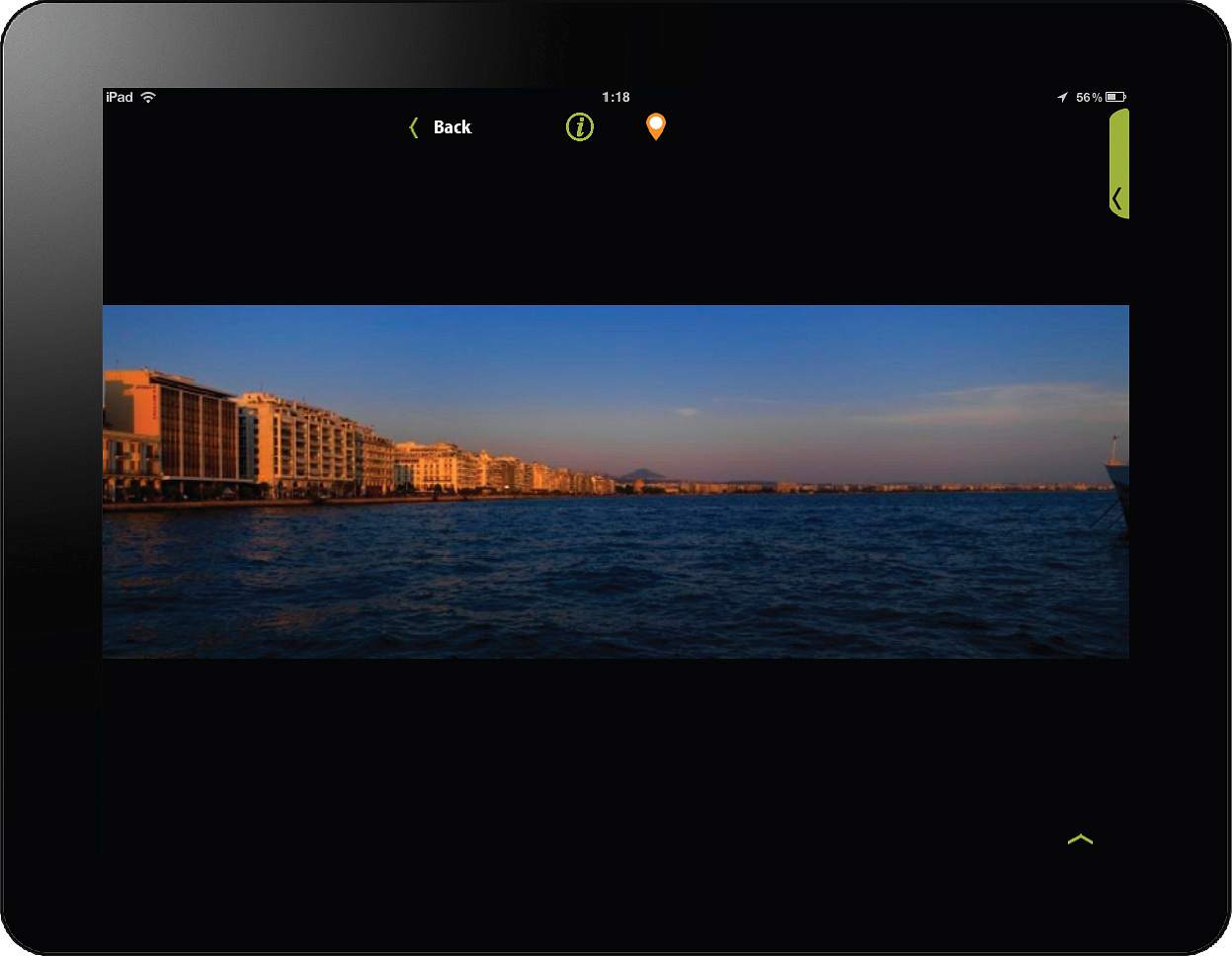Tap the 56% battery percentage text

coord(1089,97)
